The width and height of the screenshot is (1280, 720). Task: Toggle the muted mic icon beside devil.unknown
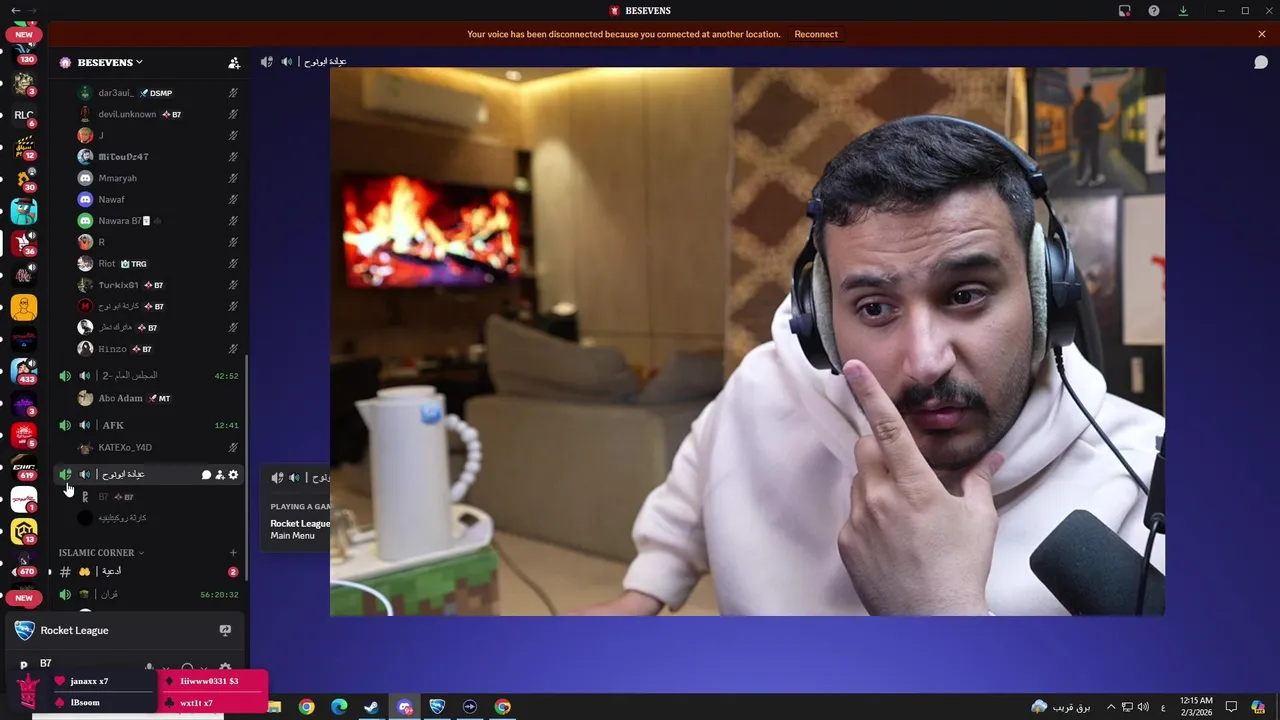(233, 114)
